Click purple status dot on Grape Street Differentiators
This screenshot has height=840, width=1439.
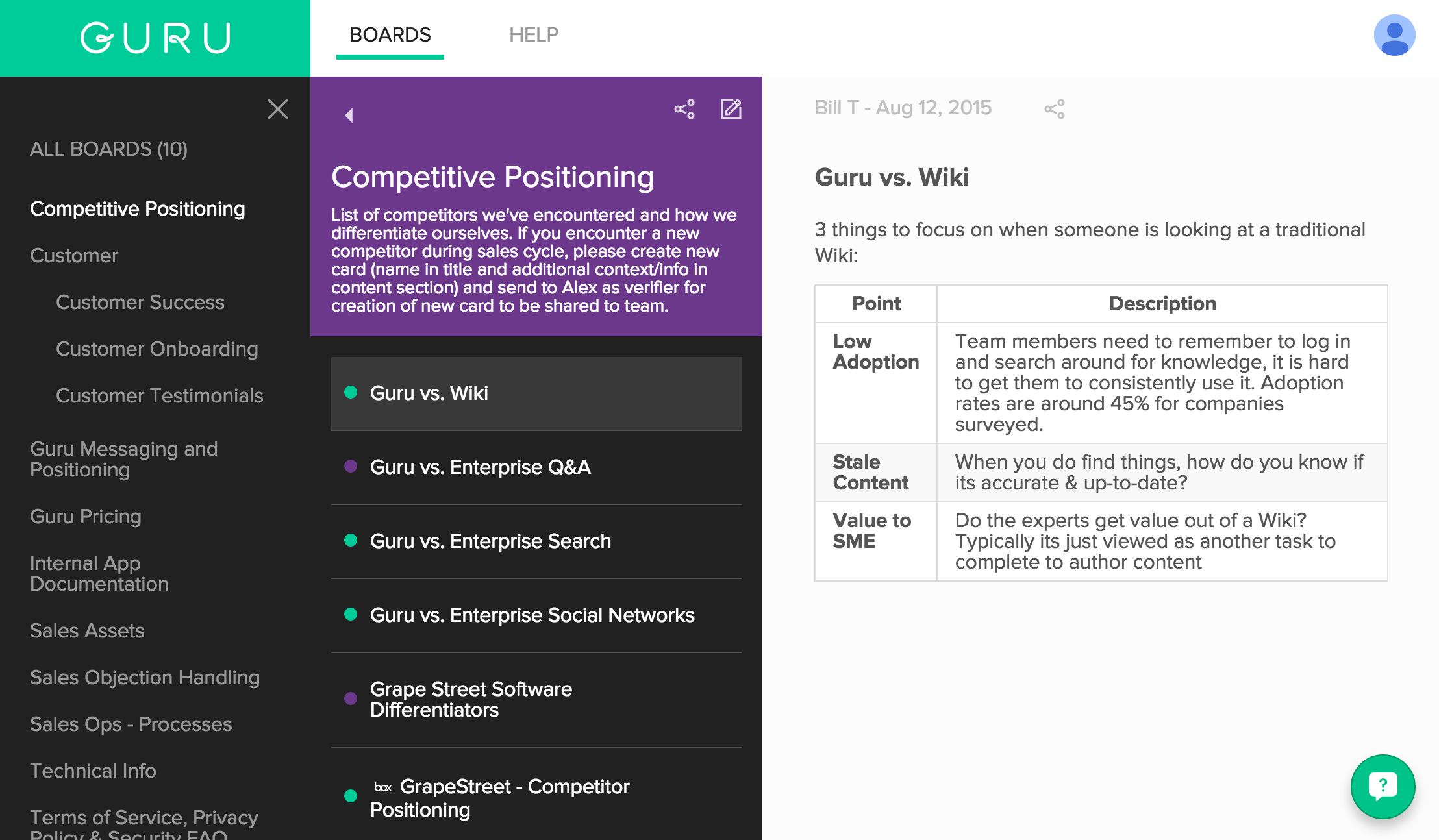coord(351,698)
